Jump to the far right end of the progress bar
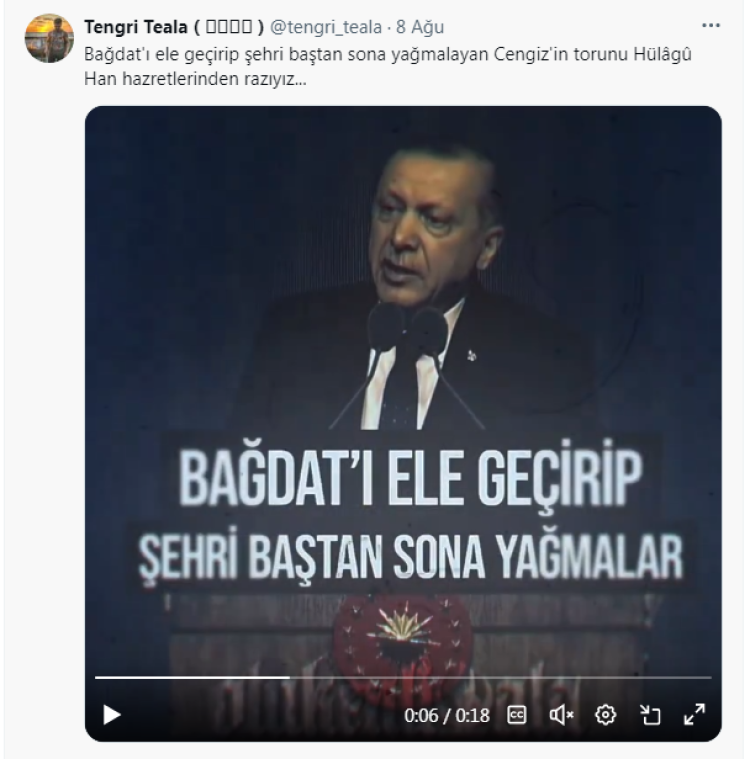The height and width of the screenshot is (759, 750). [710, 677]
